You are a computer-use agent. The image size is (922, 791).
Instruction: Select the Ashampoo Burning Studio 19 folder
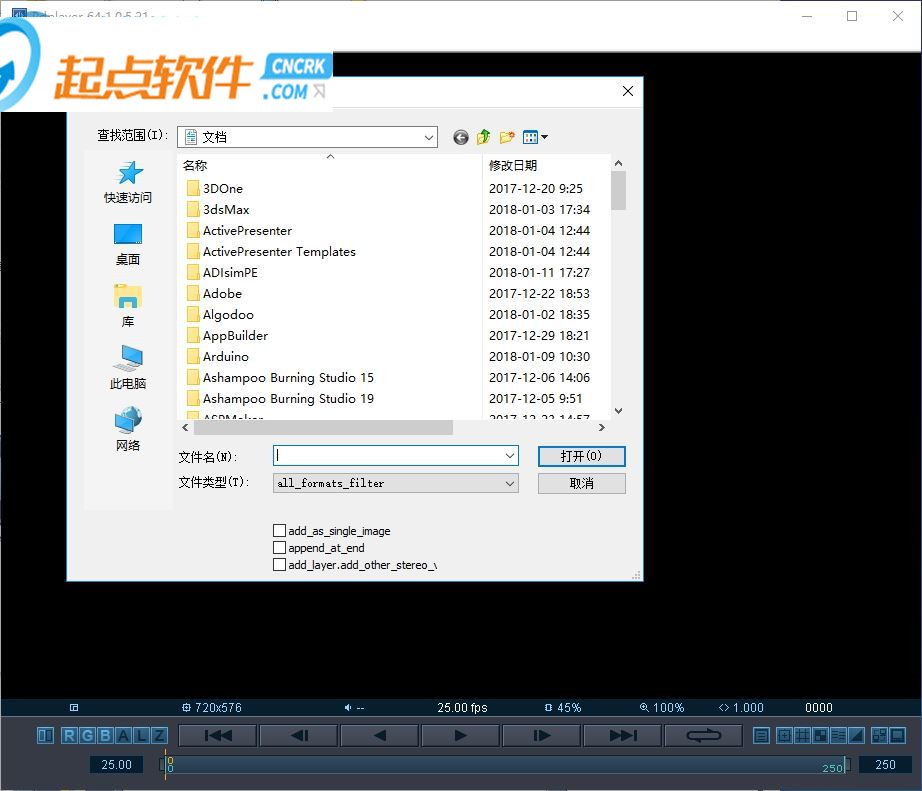pos(280,399)
